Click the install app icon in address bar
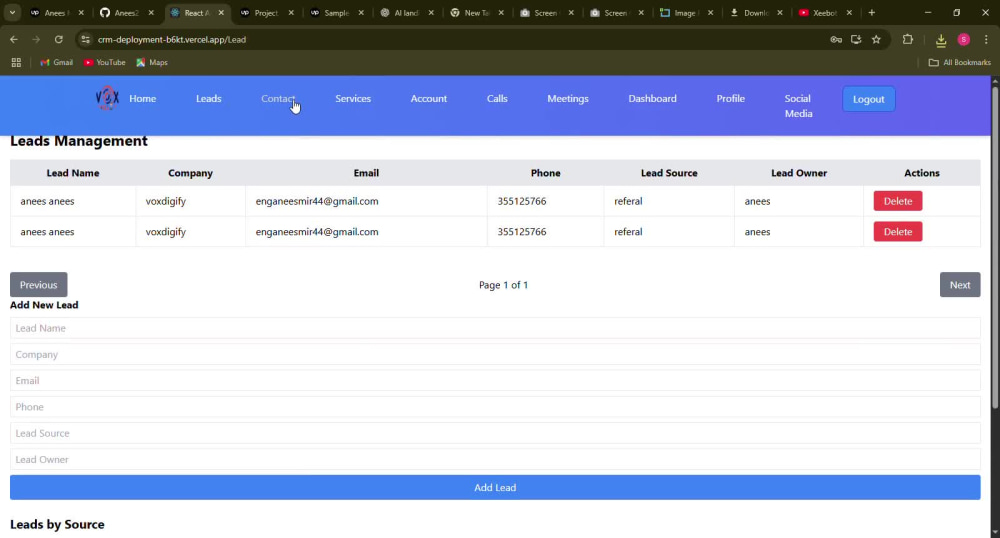Viewport: 1000px width, 538px height. (x=856, y=40)
